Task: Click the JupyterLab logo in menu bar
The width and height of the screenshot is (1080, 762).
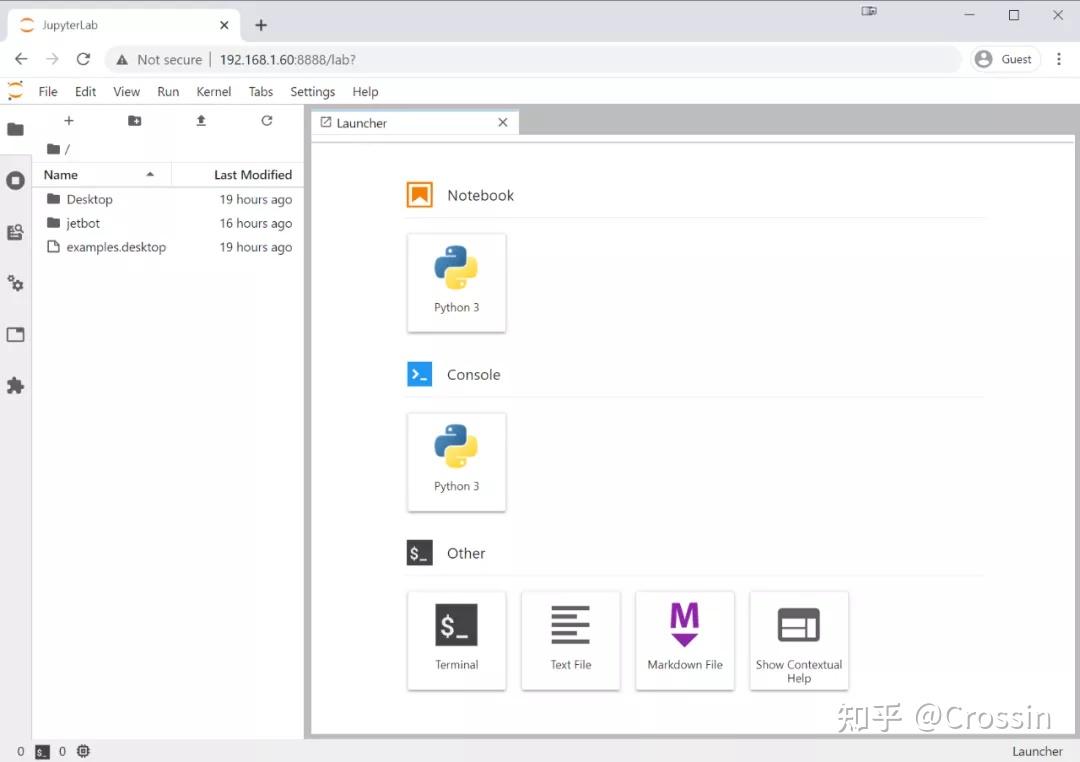Action: click(x=15, y=91)
